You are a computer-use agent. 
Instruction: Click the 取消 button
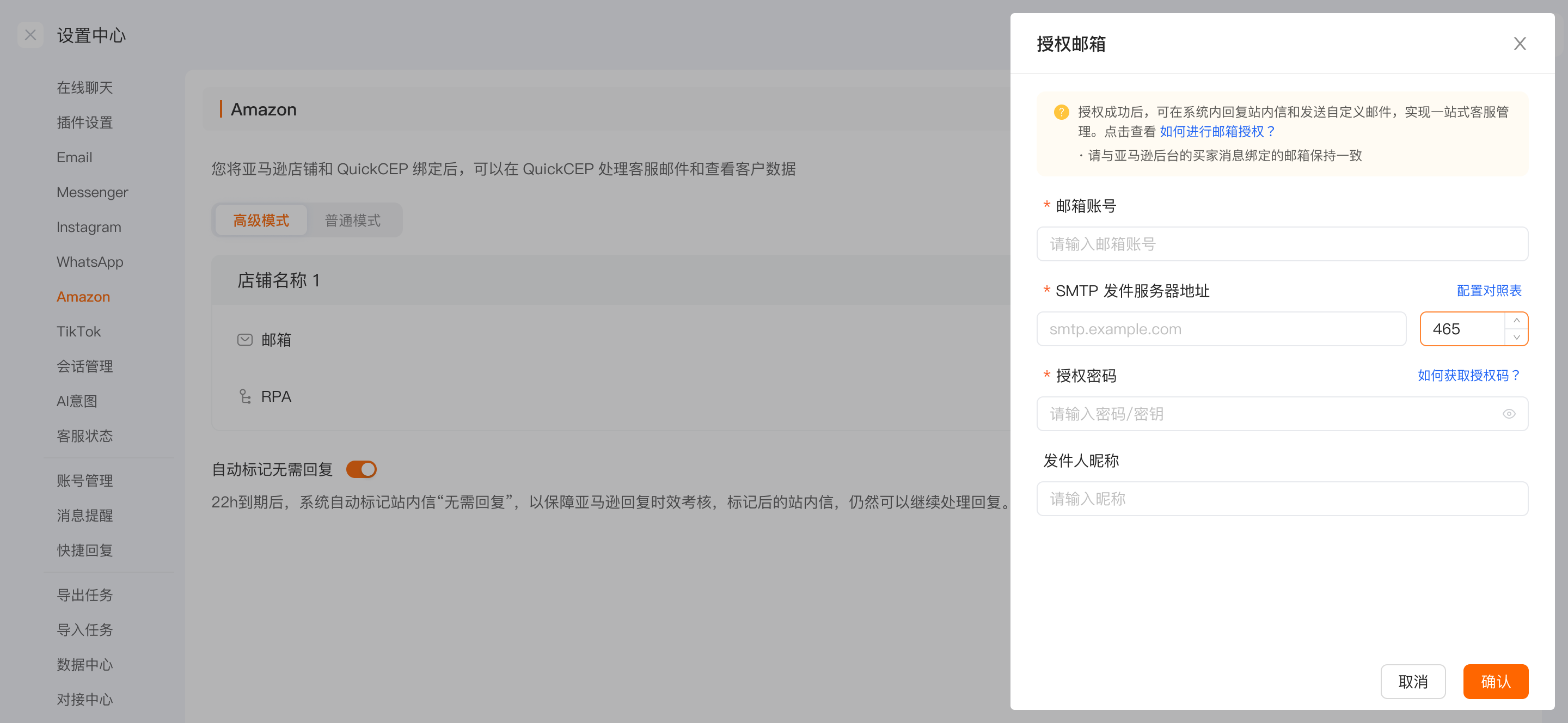(x=1413, y=682)
